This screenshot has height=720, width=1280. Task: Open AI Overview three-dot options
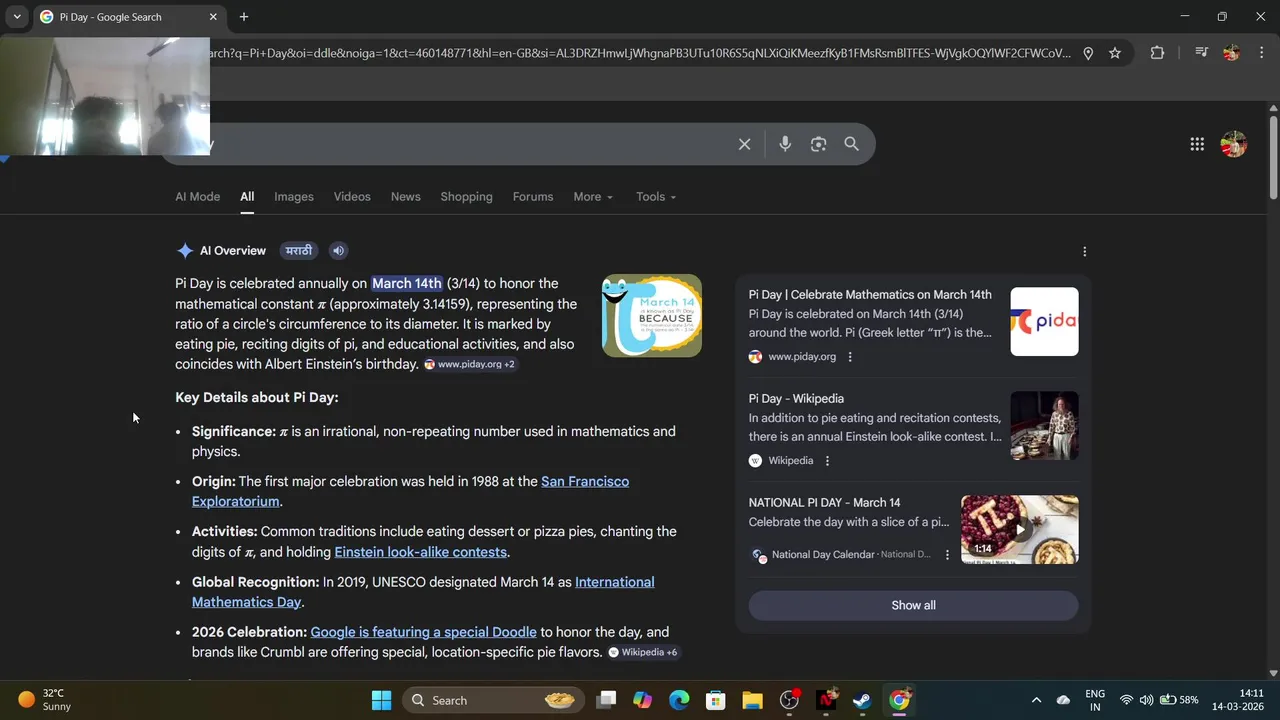pos(1084,252)
